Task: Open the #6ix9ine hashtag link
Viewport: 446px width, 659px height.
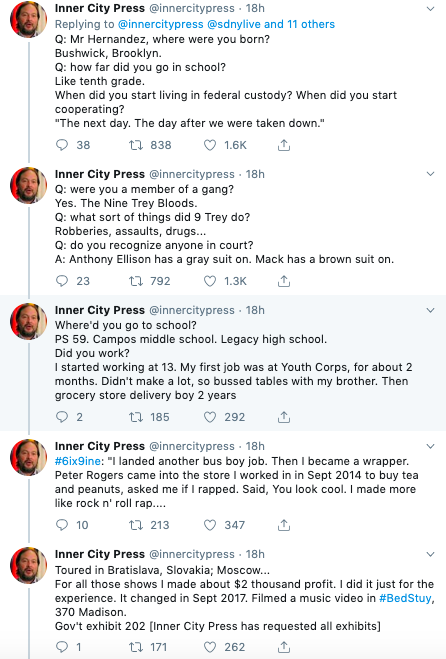Action: tap(78, 461)
